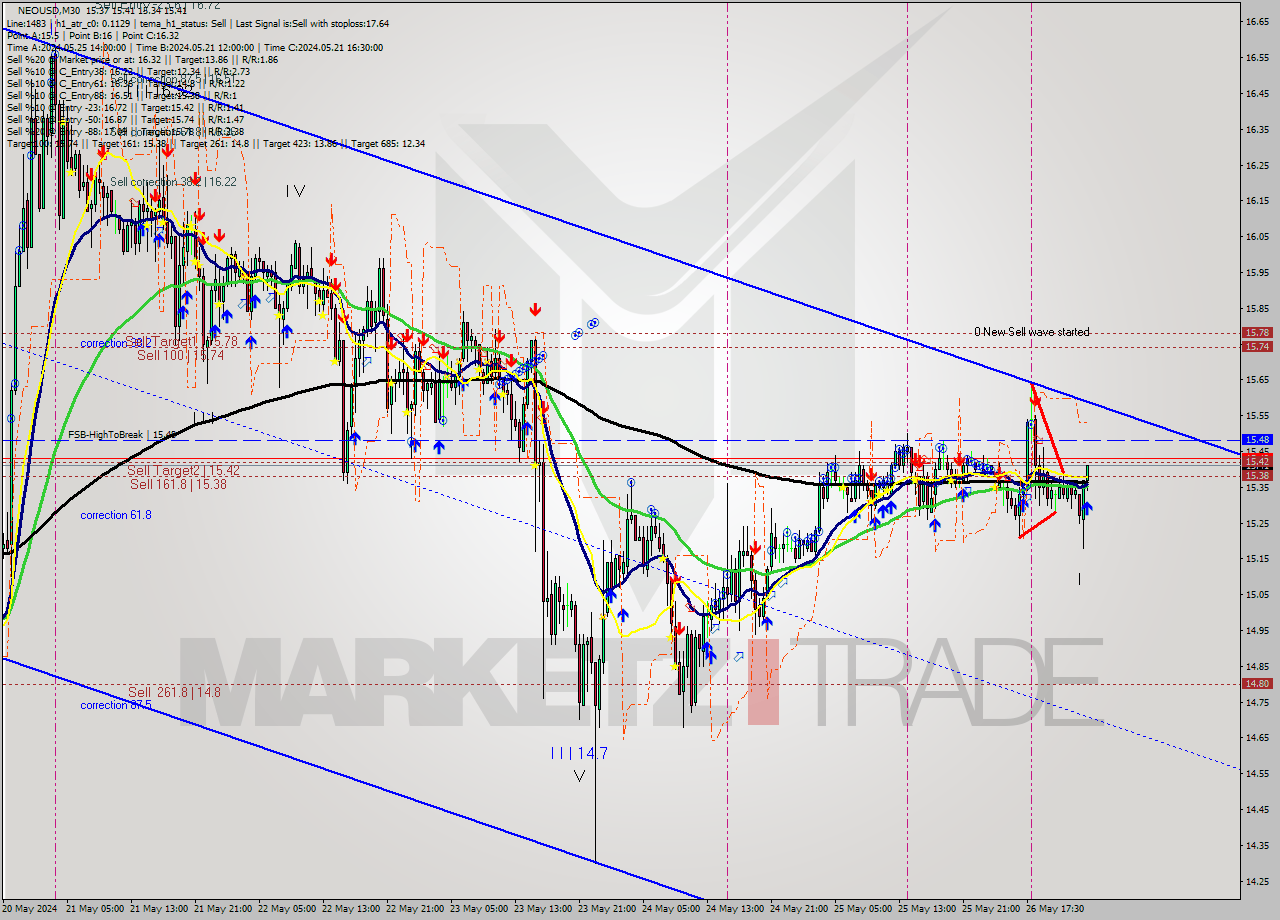Select the 15.65 price axis value
This screenshot has height=920, width=1280.
coord(1257,380)
